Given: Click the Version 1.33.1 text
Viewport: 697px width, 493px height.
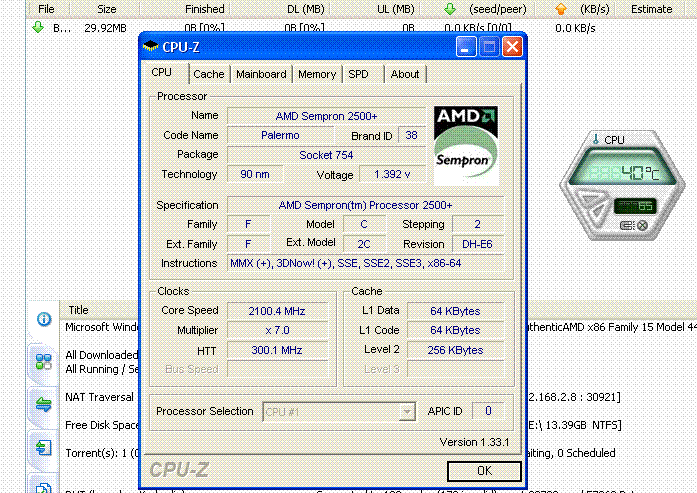Looking at the screenshot, I should (x=474, y=442).
